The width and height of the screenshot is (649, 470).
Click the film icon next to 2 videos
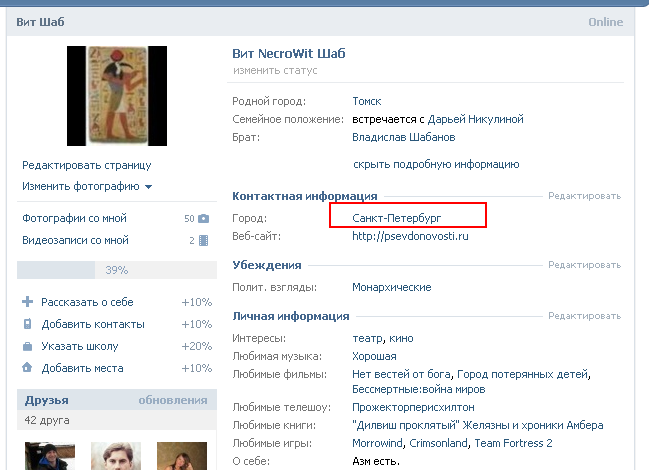[x=203, y=240]
